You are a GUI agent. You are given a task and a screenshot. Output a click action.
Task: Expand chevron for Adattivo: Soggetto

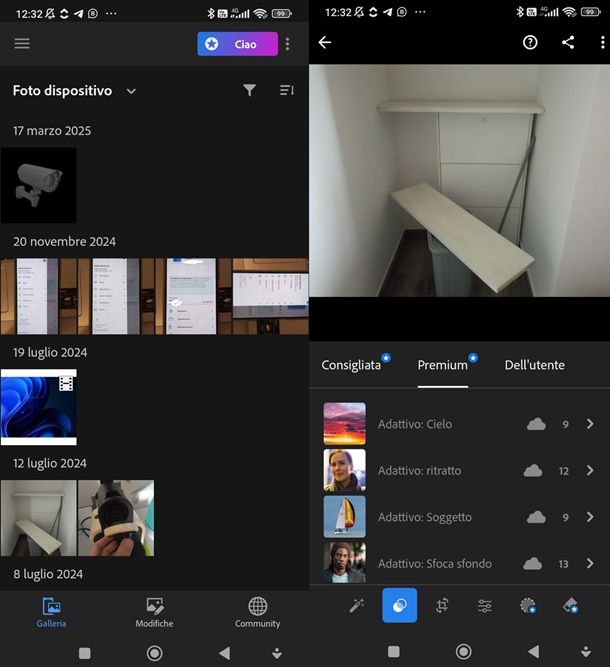[x=590, y=517]
